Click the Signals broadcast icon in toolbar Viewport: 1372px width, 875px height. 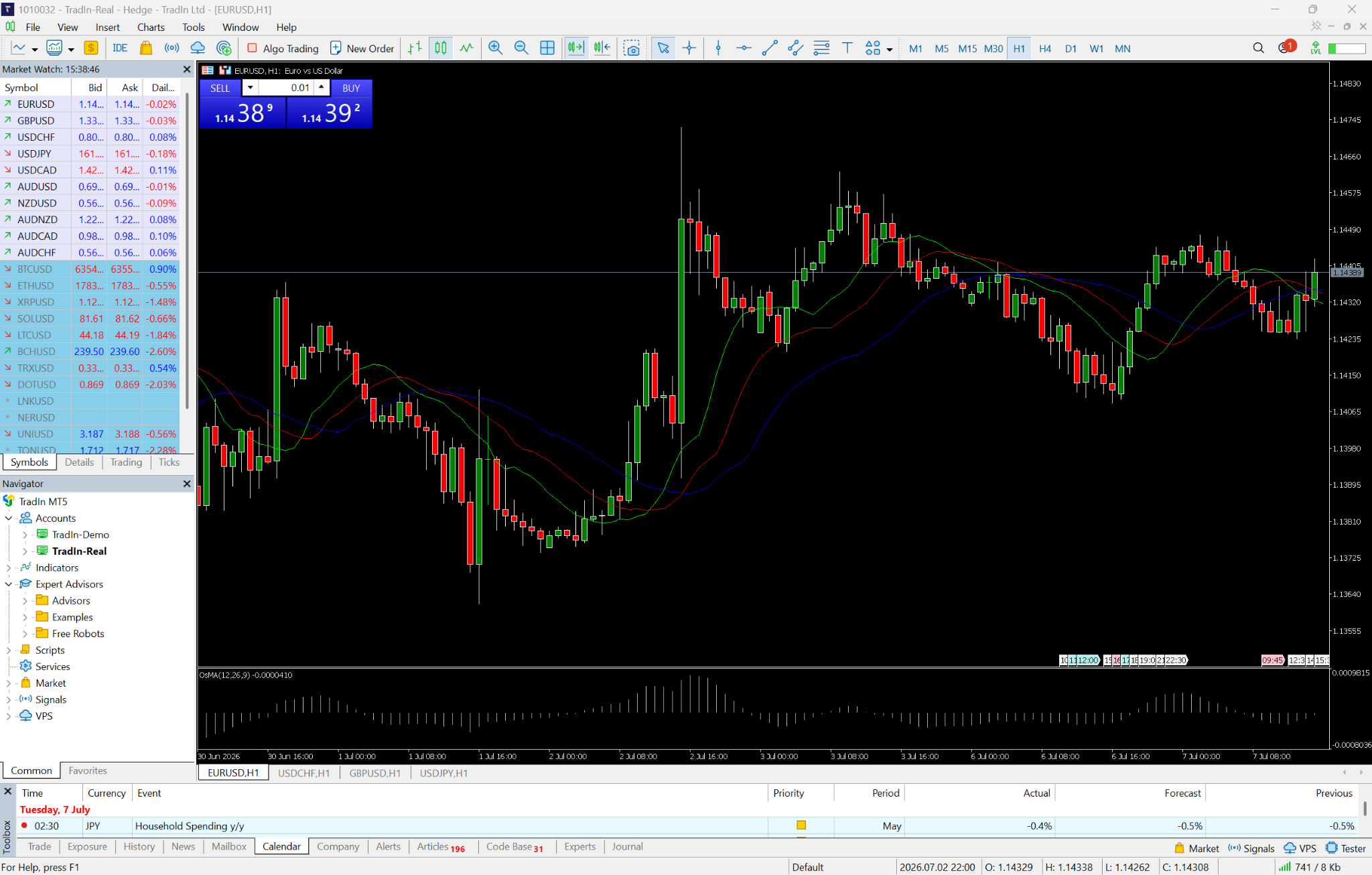(171, 48)
